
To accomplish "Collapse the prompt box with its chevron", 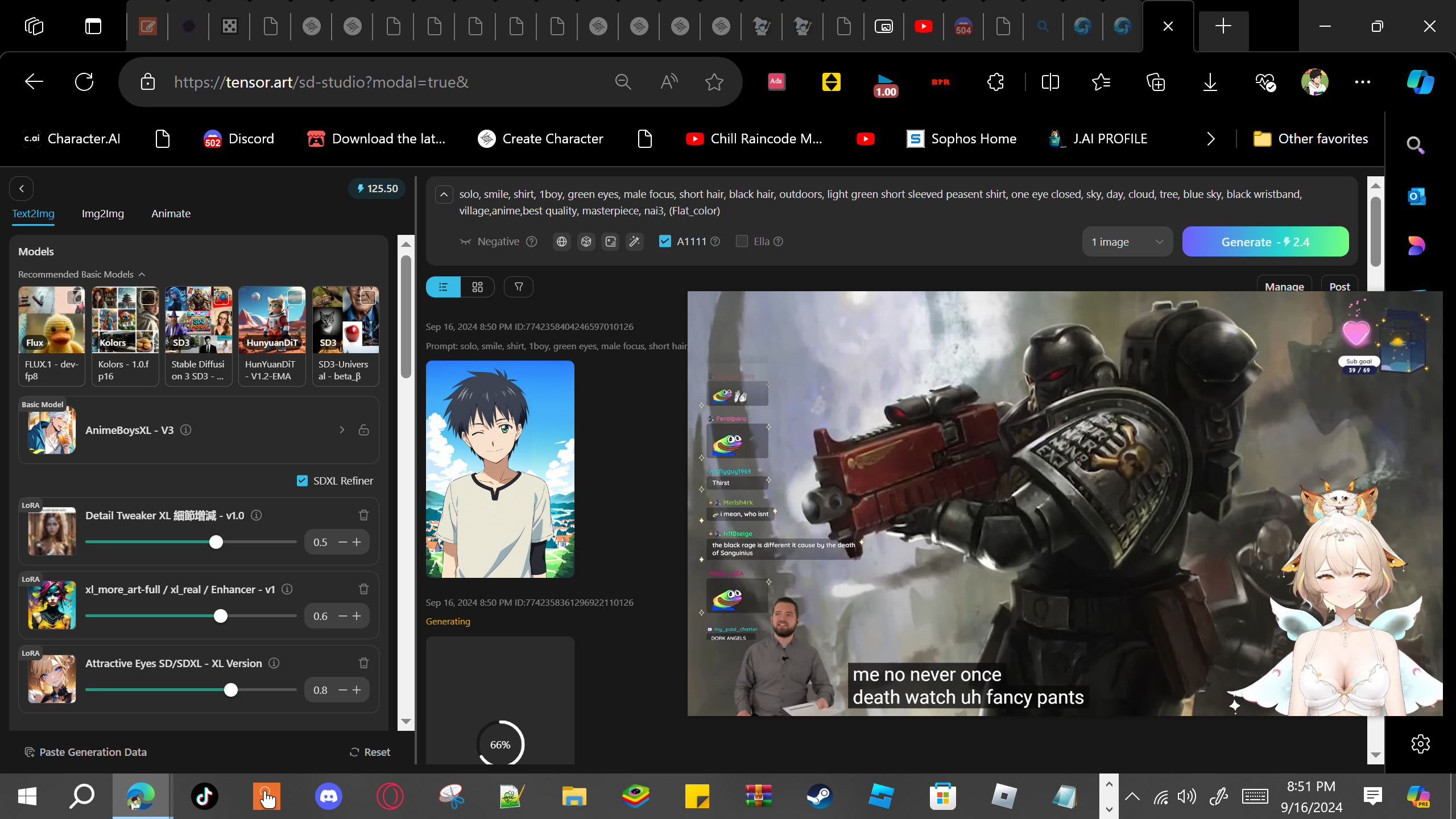I will pos(444,195).
